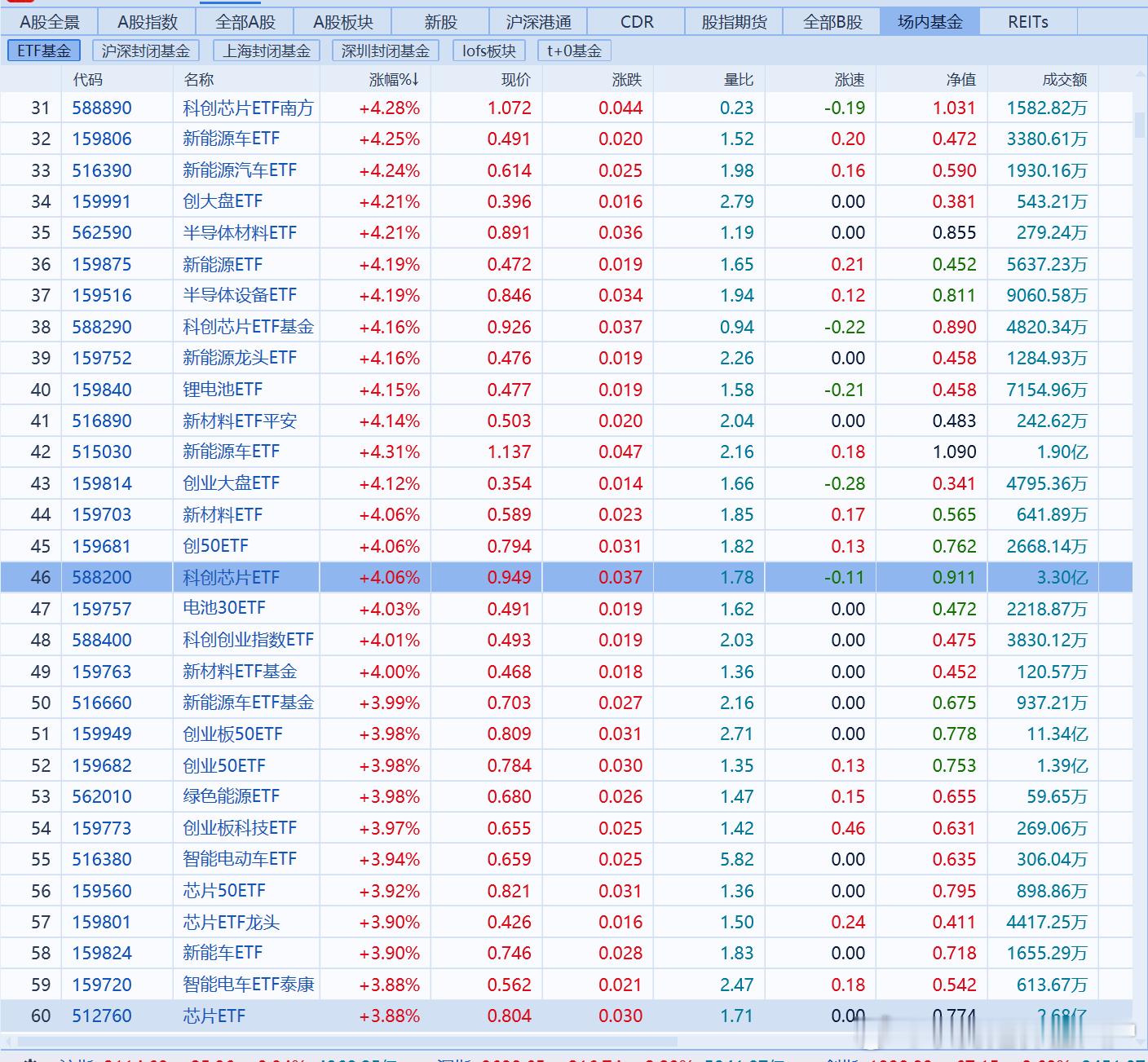
Task: Sort by 成交额 column header
Action: tap(1065, 80)
